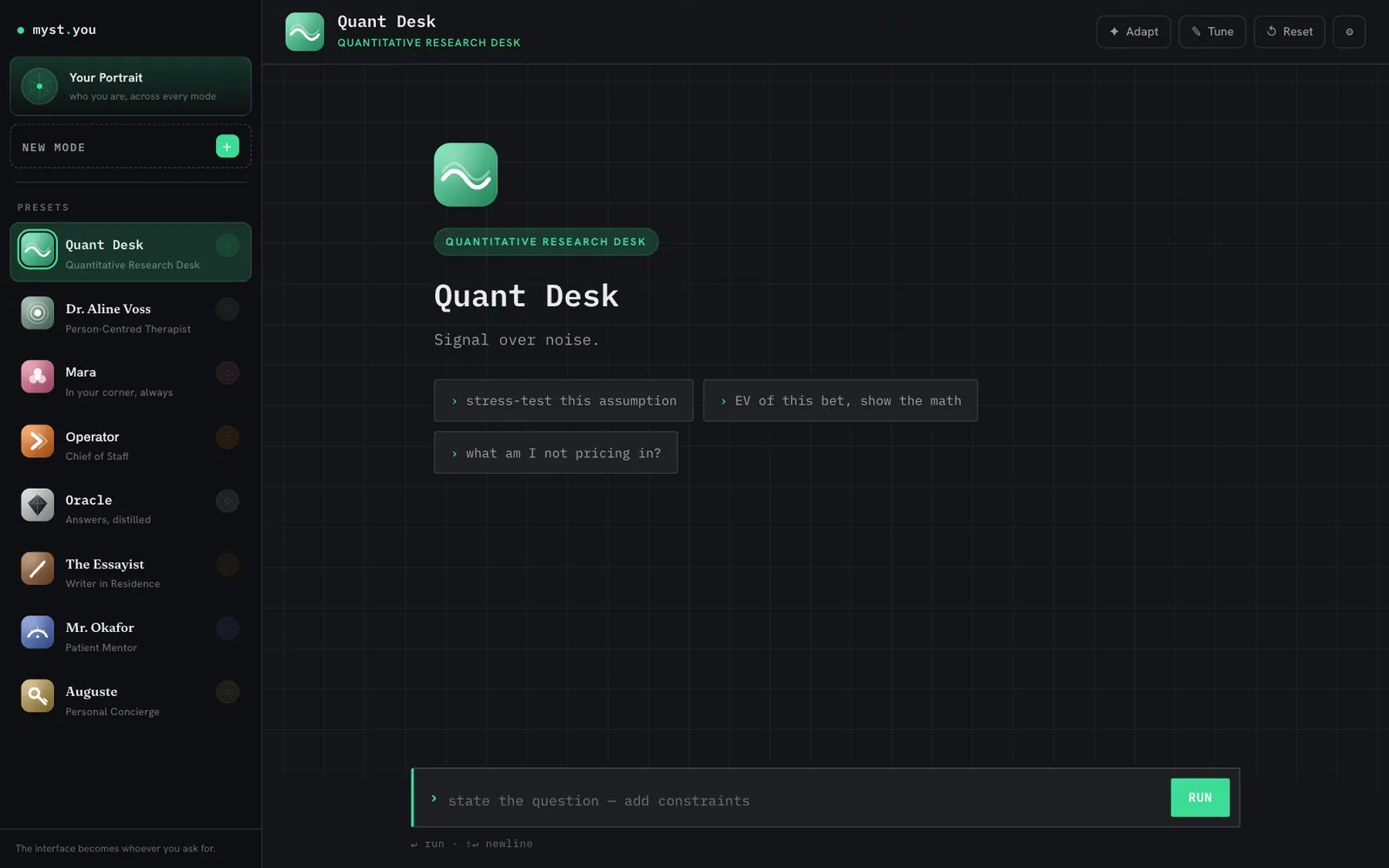Switch to the Oracle preset
Image resolution: width=1389 pixels, height=868 pixels.
(130, 508)
